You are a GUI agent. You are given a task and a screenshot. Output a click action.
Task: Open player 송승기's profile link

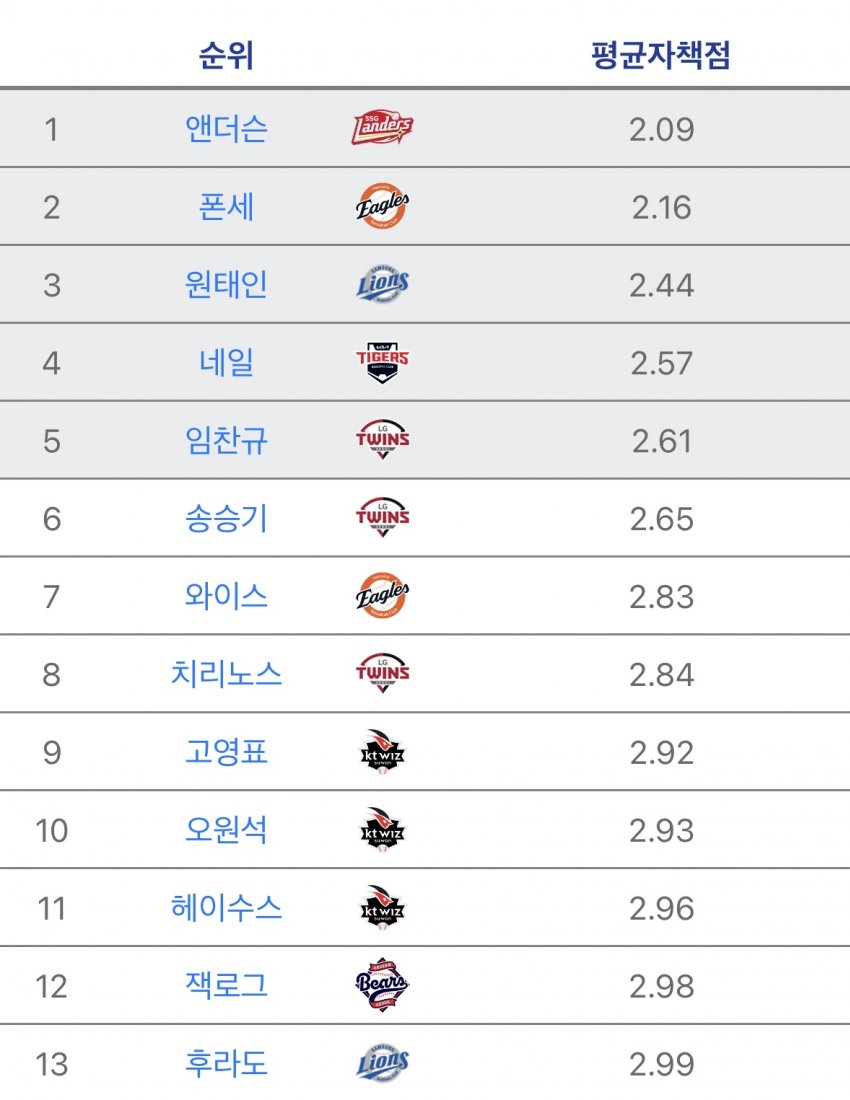pos(226,518)
